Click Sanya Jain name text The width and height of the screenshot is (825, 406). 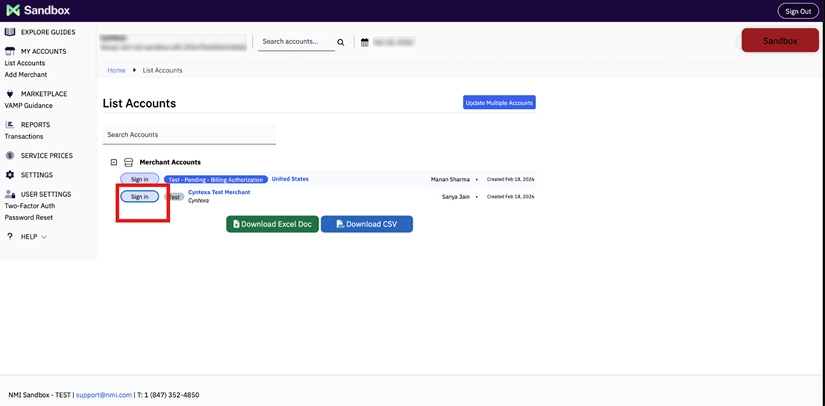coord(456,197)
